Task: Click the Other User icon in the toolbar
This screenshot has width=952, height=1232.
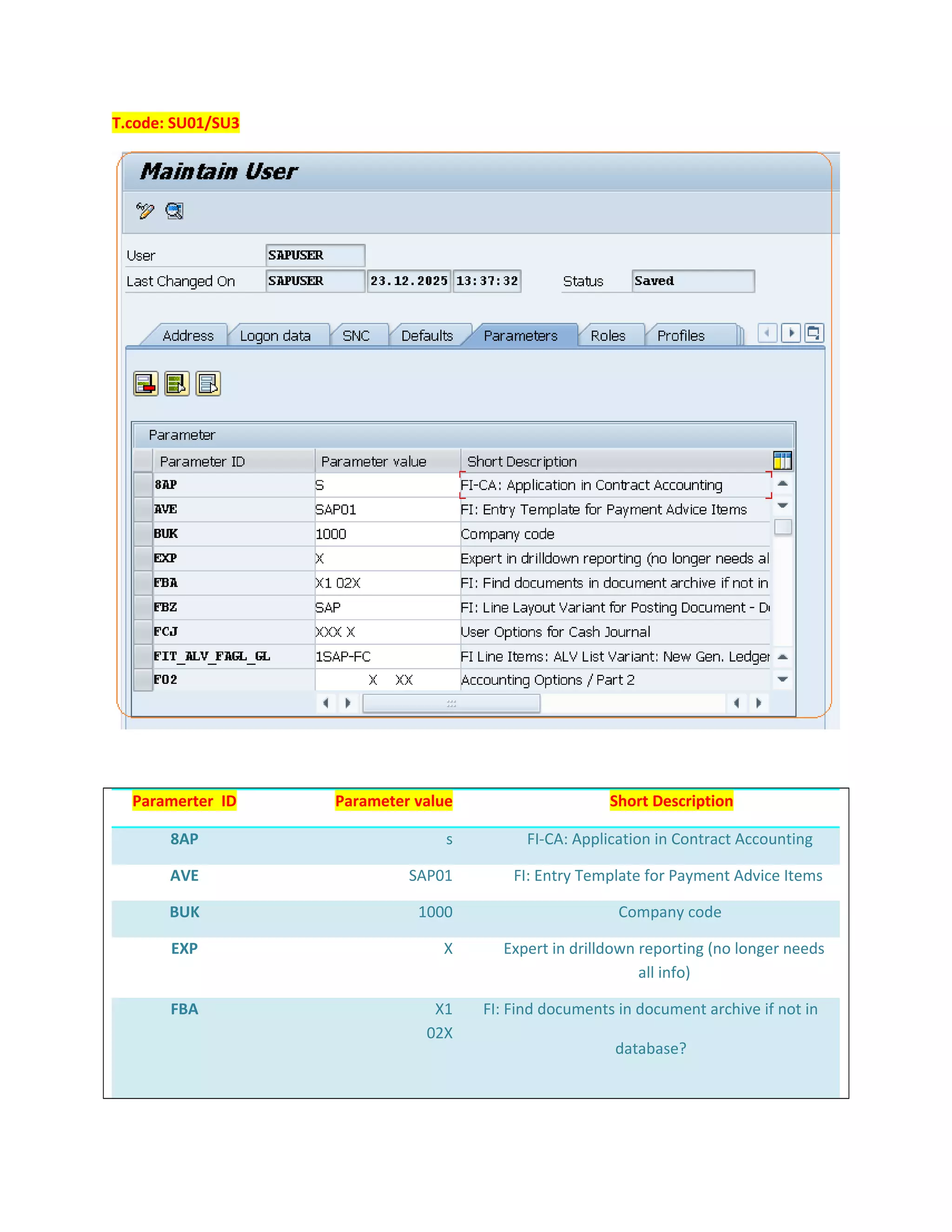Action: click(x=174, y=211)
